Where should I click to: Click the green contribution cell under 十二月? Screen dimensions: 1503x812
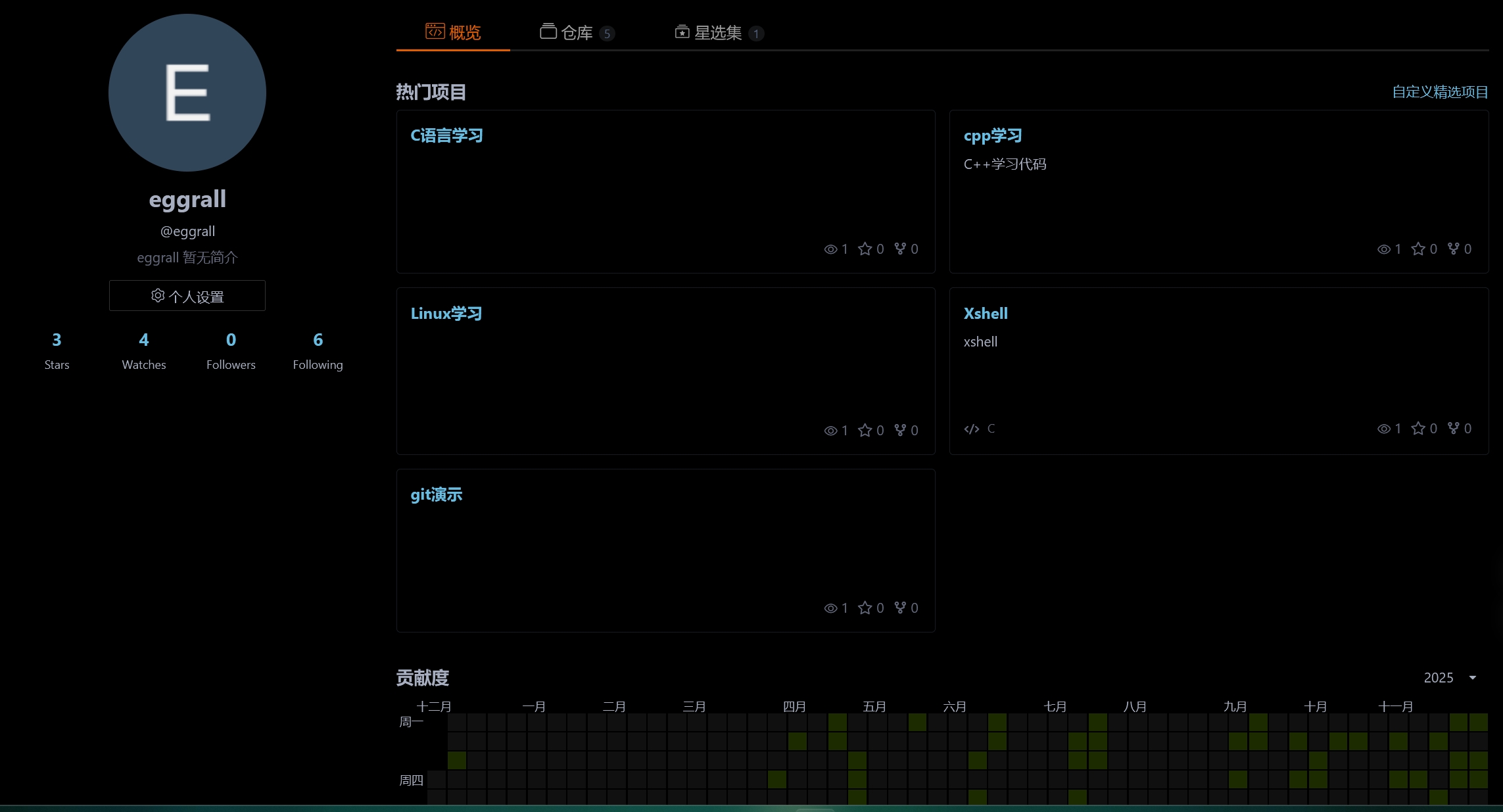pyautogui.click(x=457, y=761)
